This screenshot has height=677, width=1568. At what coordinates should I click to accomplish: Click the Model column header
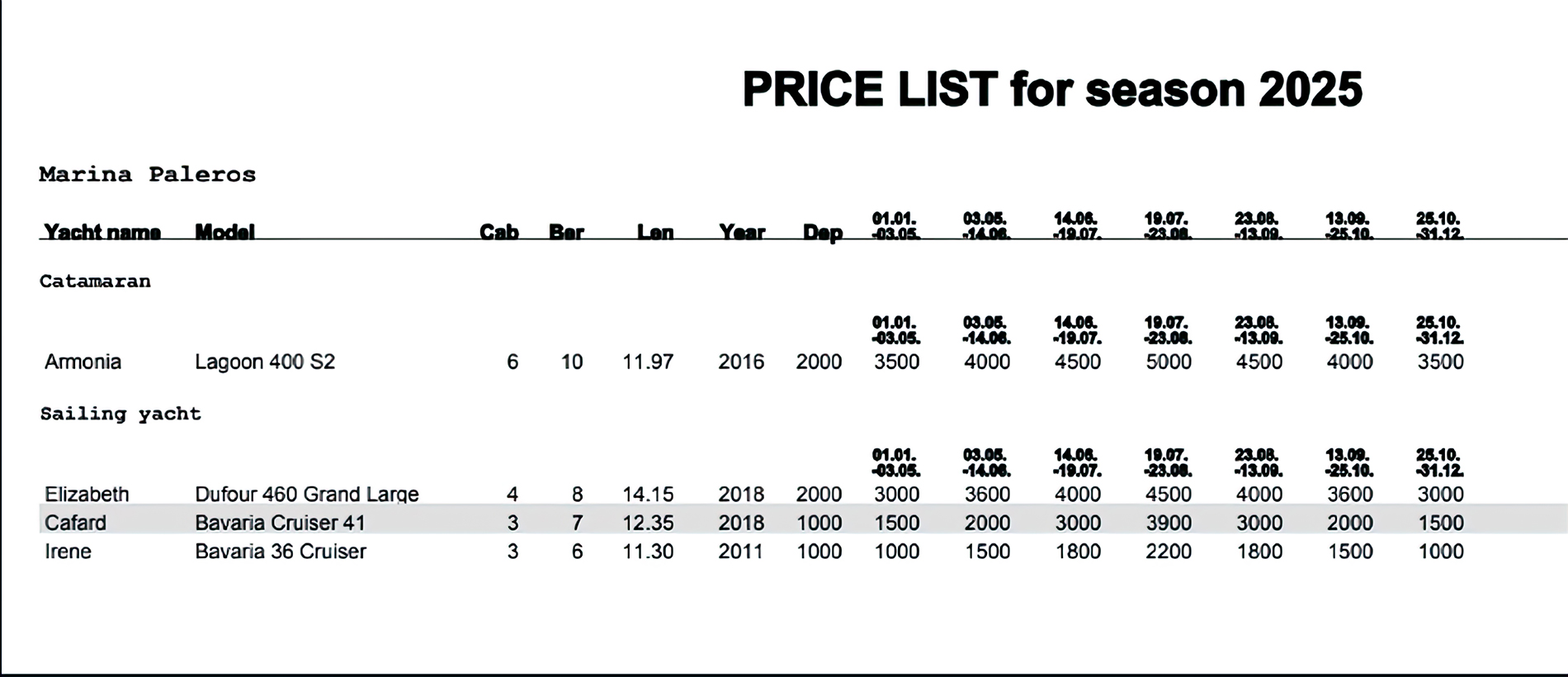click(224, 232)
